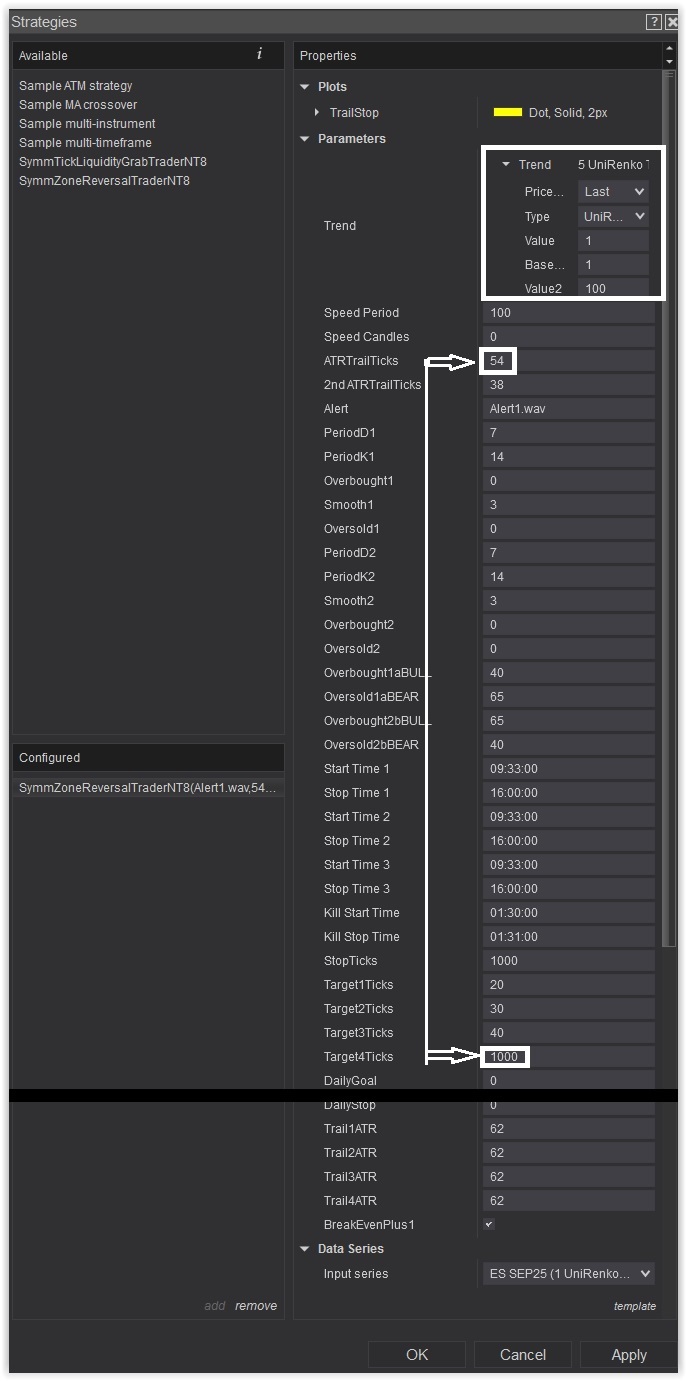The width and height of the screenshot is (686, 1381).
Task: Collapse the Parameters section
Action: (305, 139)
